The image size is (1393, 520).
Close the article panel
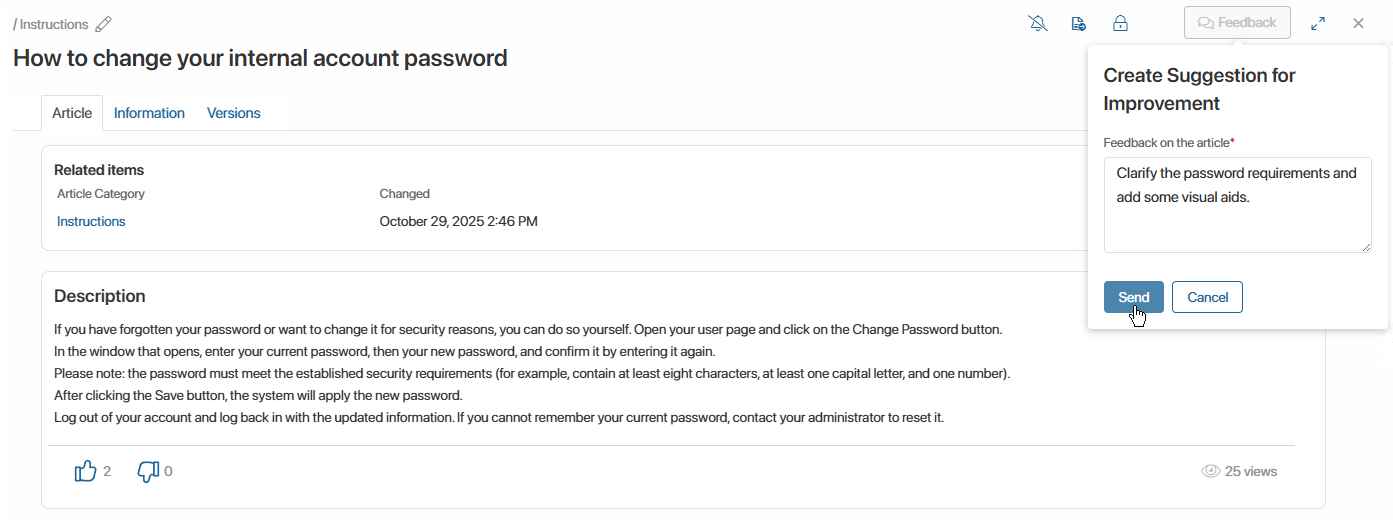pos(1358,23)
